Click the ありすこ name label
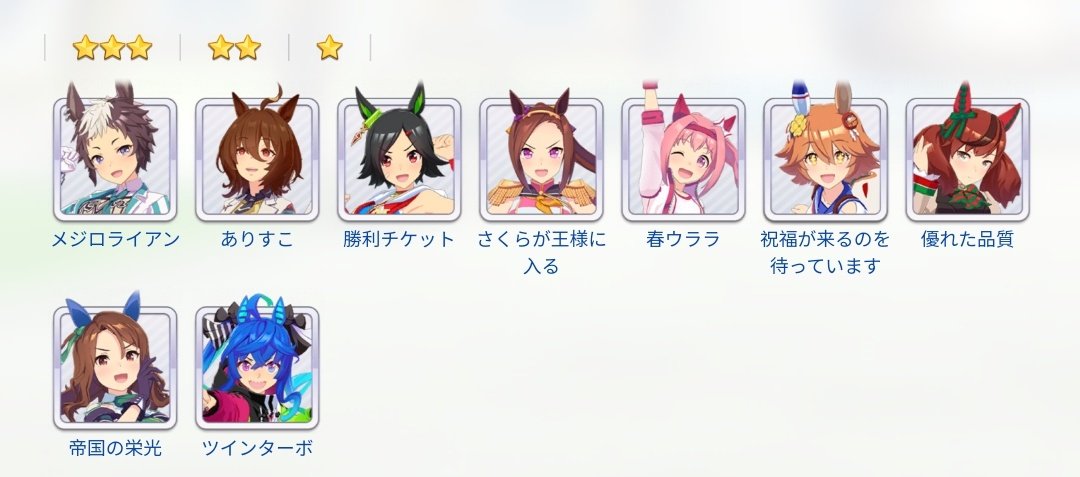This screenshot has height=477, width=1080. tap(257, 240)
